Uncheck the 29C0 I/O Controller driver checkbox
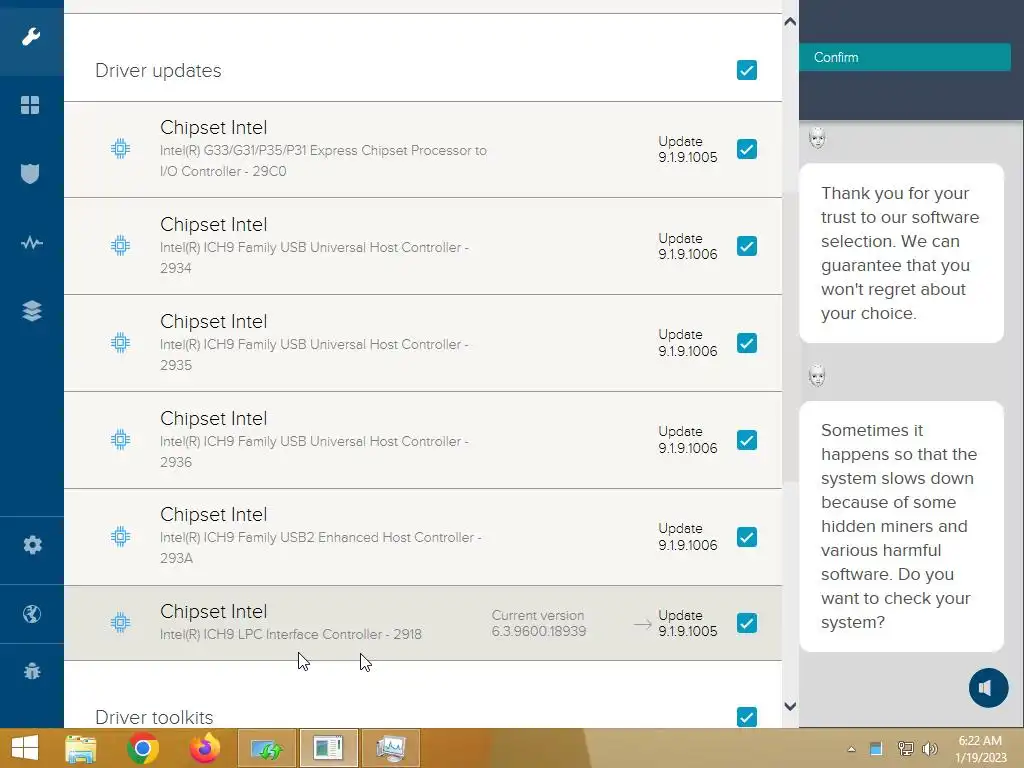This screenshot has height=768, width=1024. 746,149
